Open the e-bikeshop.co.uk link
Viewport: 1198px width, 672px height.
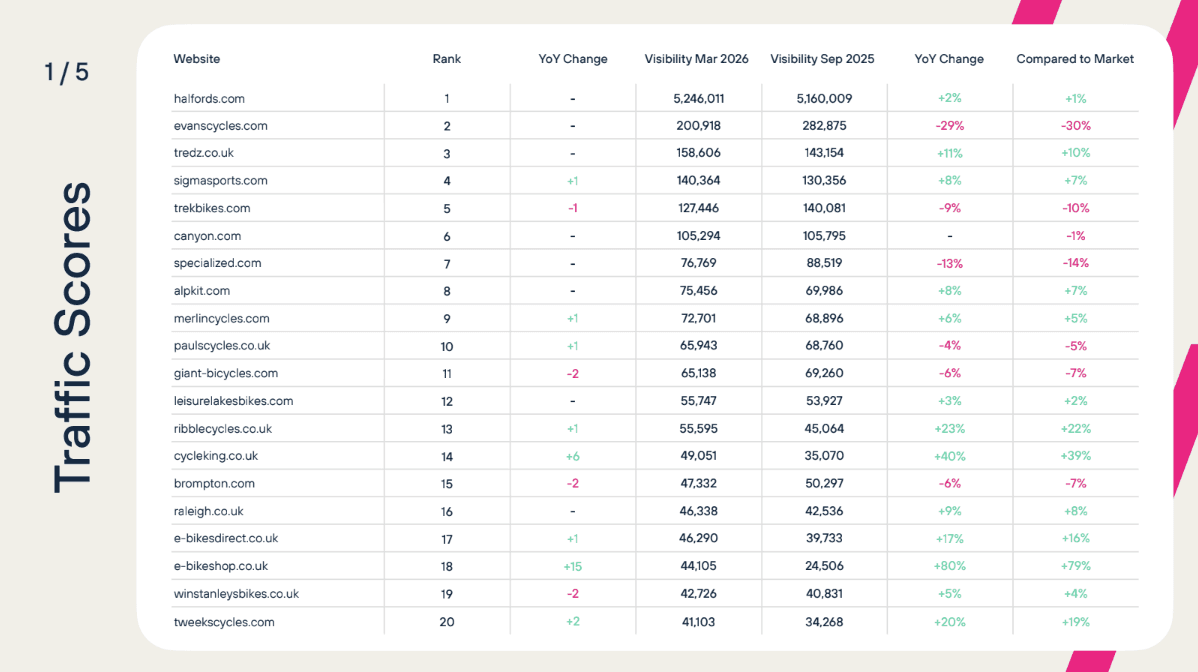(x=220, y=566)
